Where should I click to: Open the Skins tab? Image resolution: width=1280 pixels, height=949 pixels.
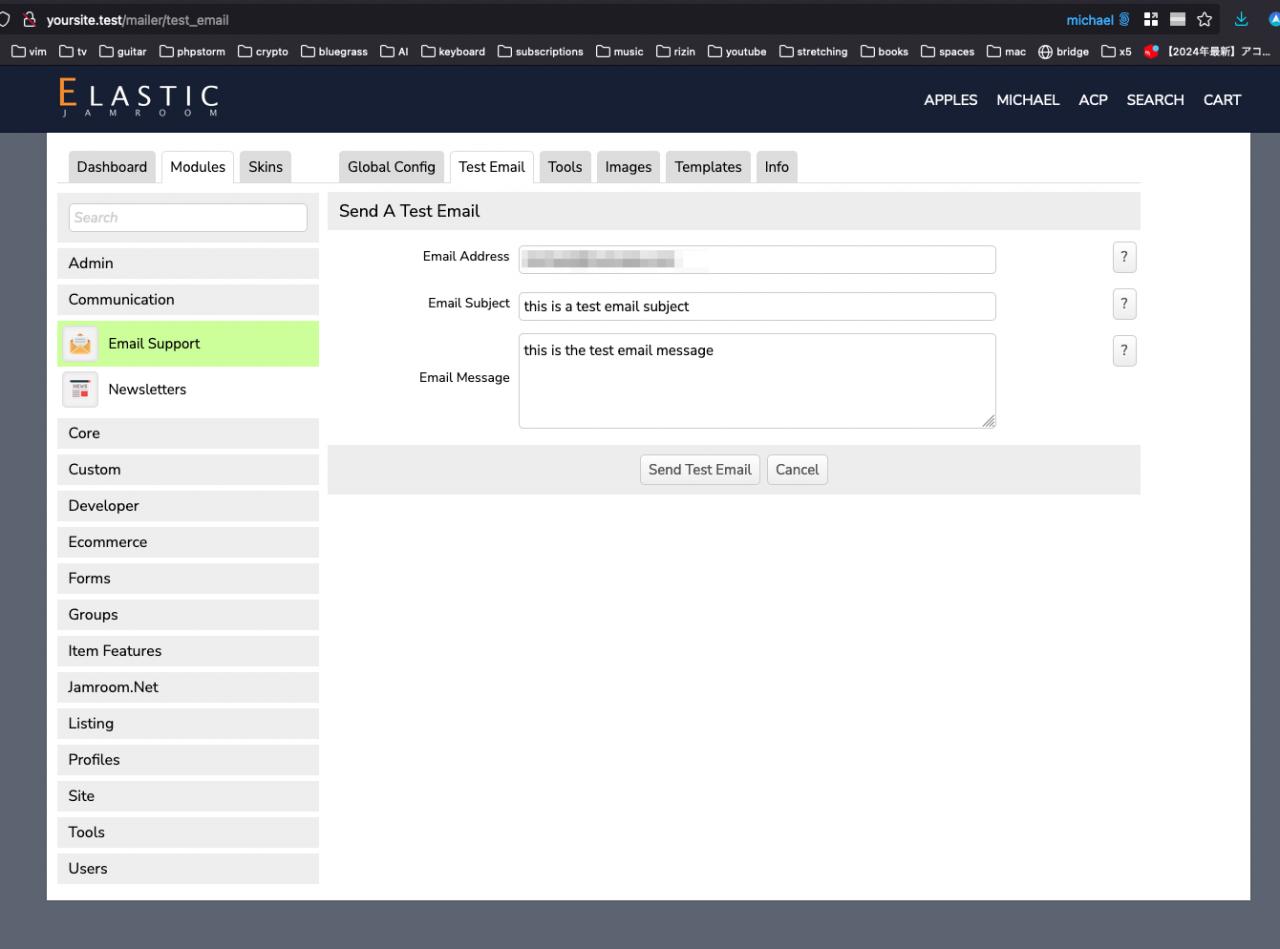point(265,167)
